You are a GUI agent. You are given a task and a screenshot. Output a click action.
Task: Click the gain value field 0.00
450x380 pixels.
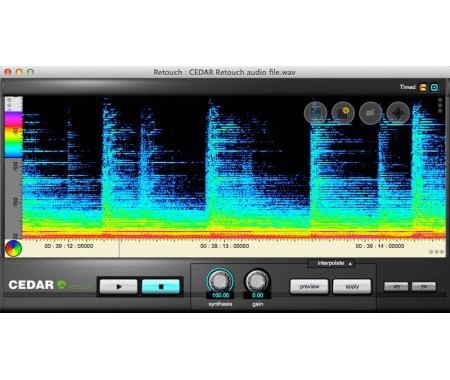(257, 295)
